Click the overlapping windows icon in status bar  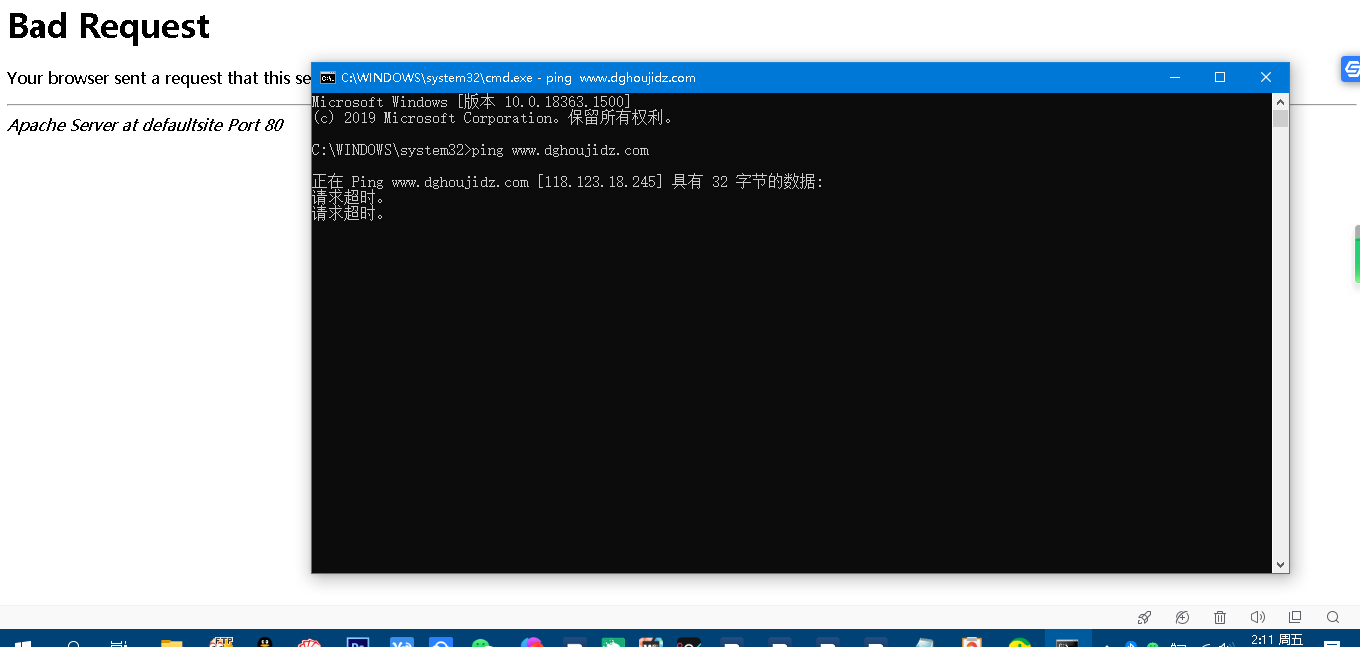click(x=1295, y=617)
